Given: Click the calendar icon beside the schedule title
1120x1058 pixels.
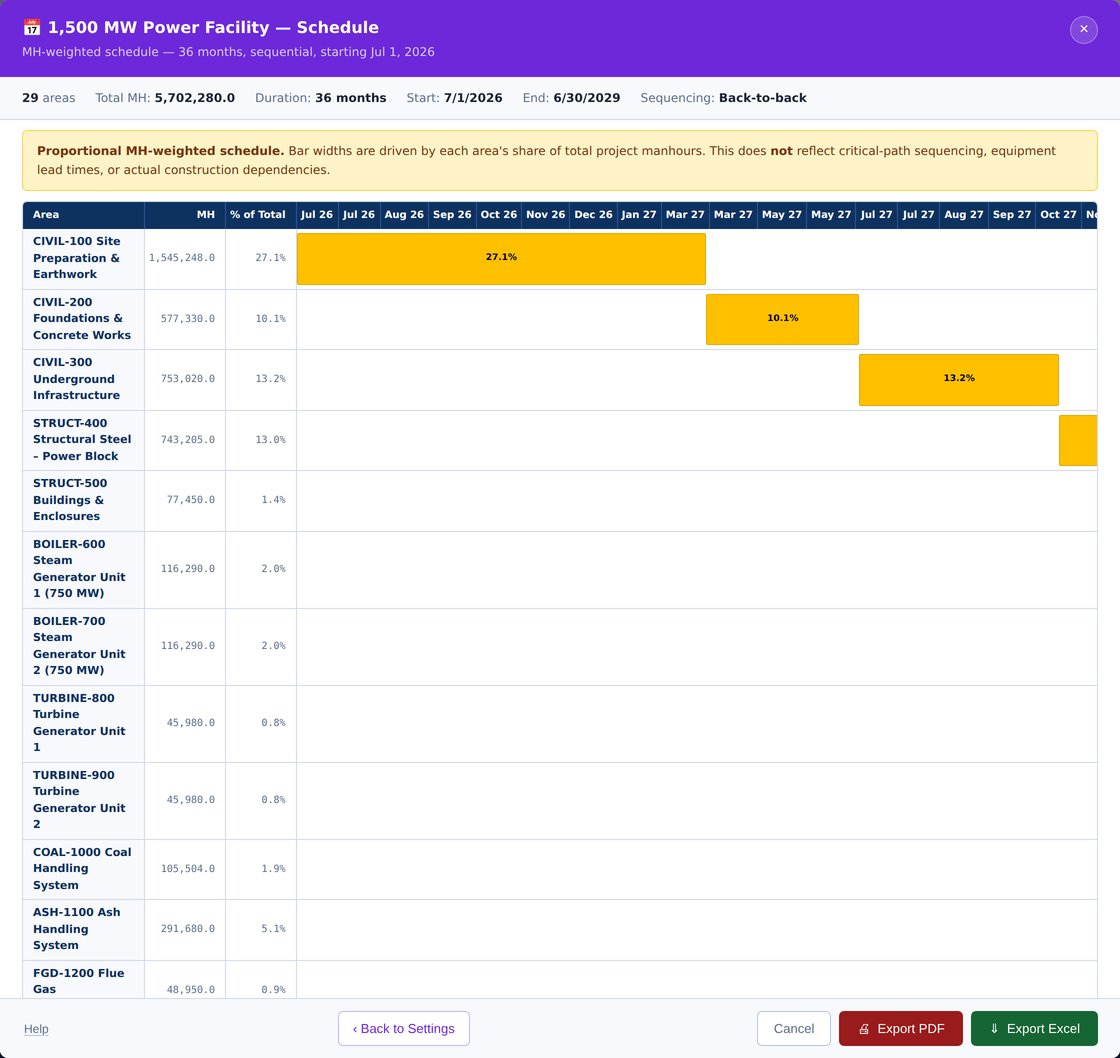Looking at the screenshot, I should coord(31,28).
